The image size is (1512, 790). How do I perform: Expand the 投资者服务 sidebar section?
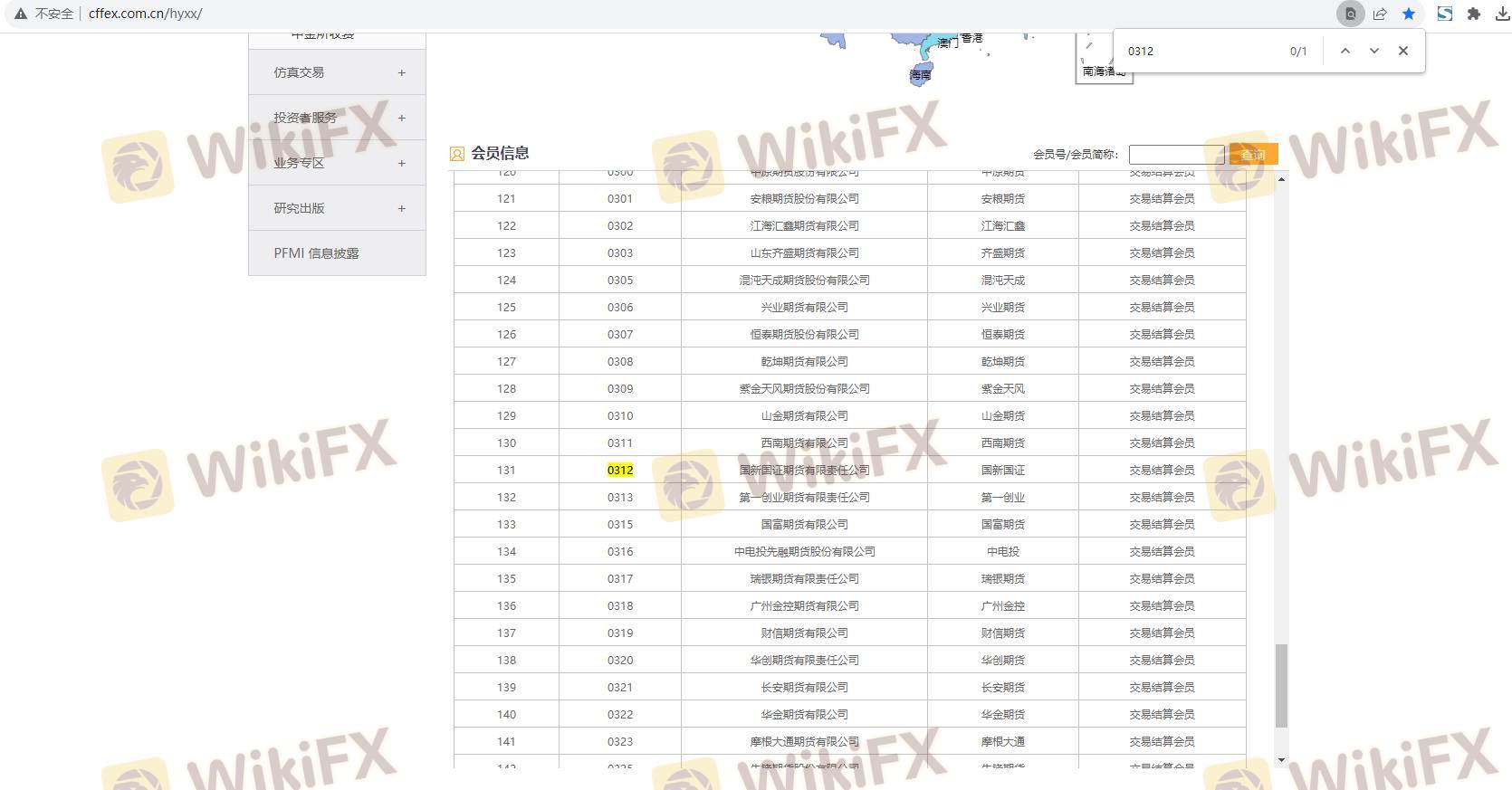[x=401, y=118]
